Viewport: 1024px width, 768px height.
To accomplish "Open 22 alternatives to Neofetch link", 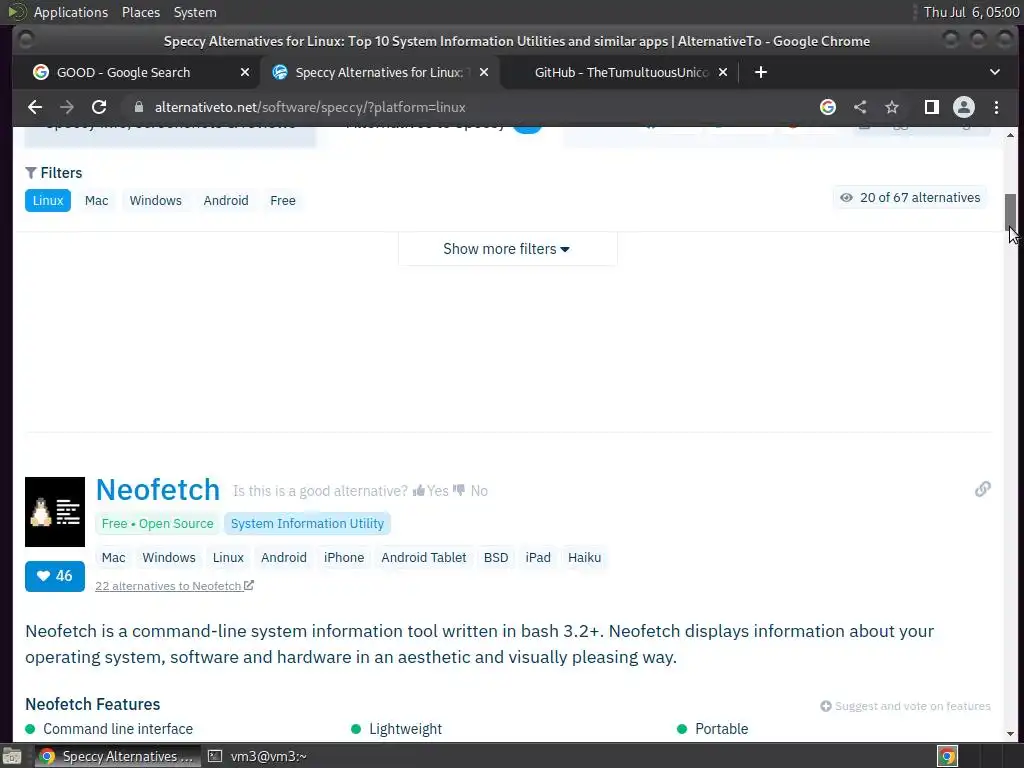I will point(174,586).
